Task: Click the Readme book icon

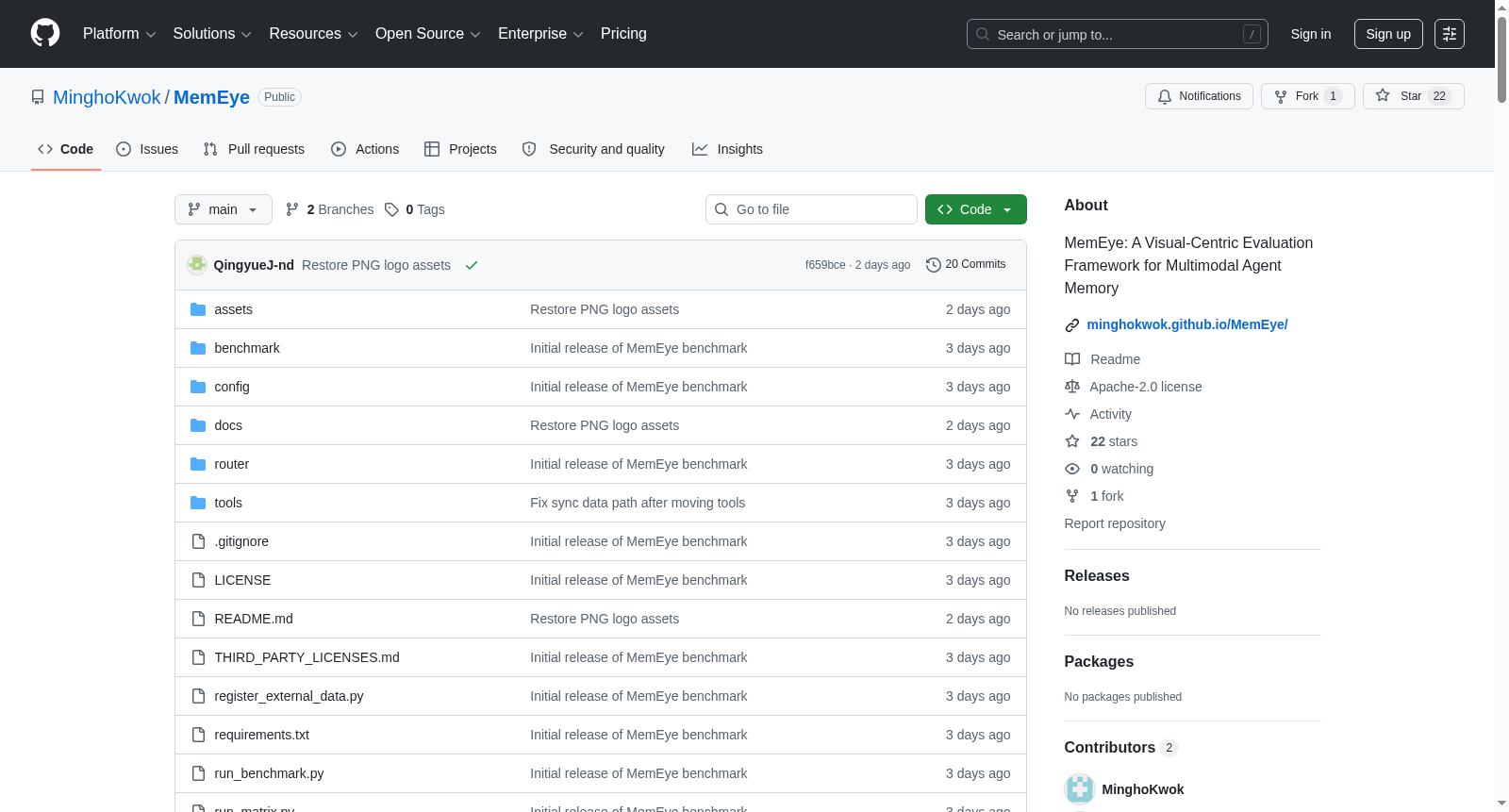Action: (1072, 359)
